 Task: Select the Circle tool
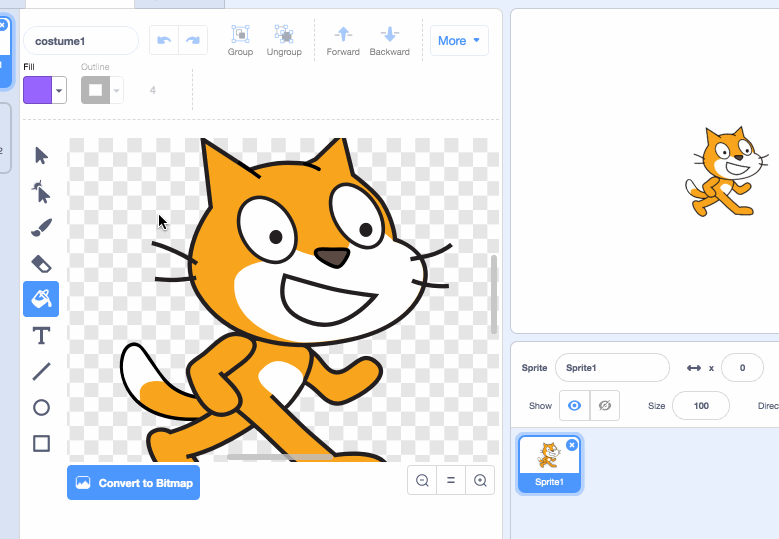tap(41, 407)
